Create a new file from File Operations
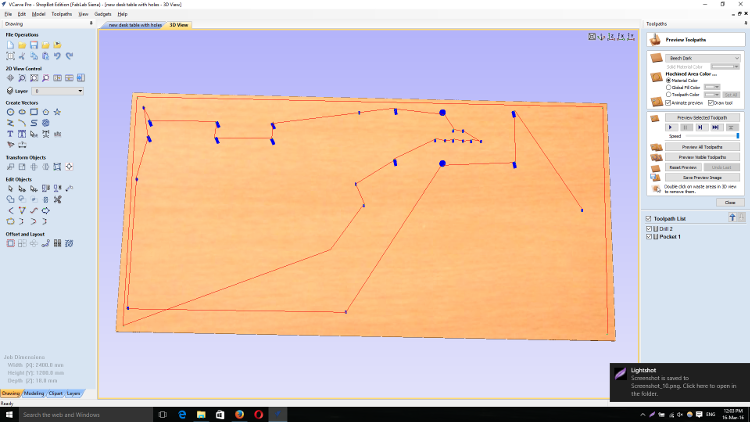Viewport: 750px width, 422px height. (x=10, y=45)
